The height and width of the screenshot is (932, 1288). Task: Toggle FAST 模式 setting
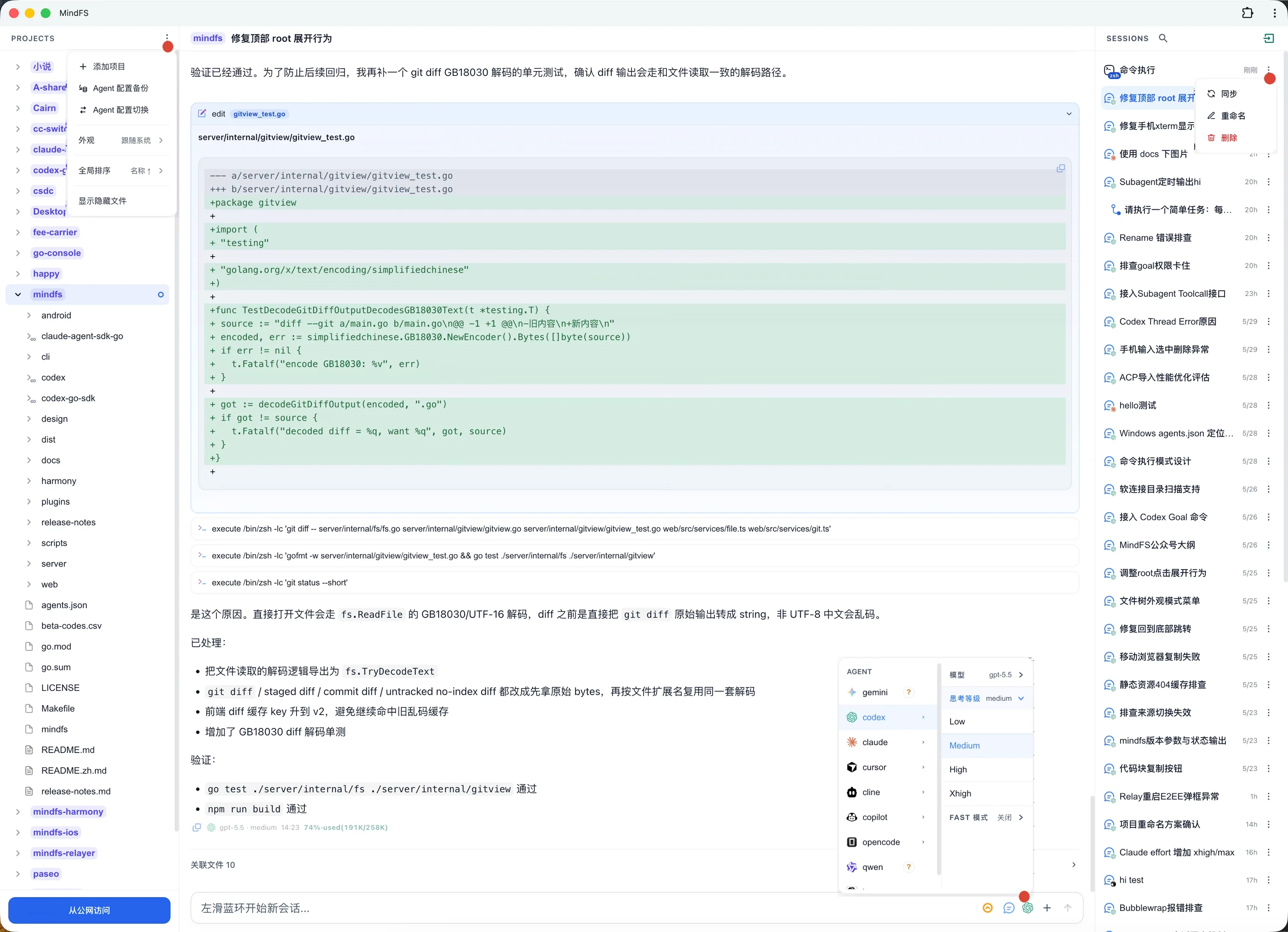[x=987, y=817]
